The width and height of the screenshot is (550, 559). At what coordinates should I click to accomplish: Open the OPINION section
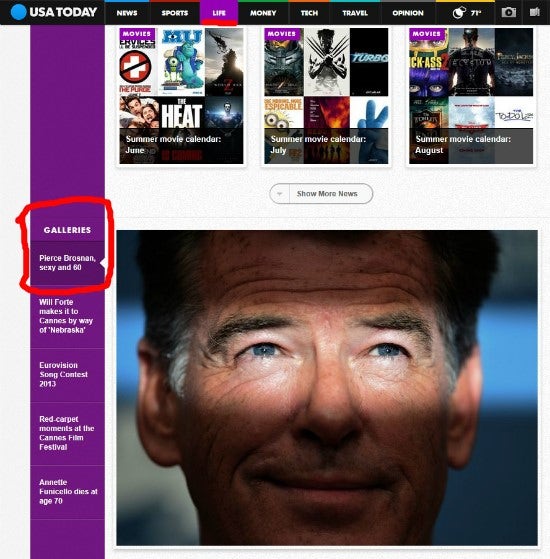[x=408, y=13]
